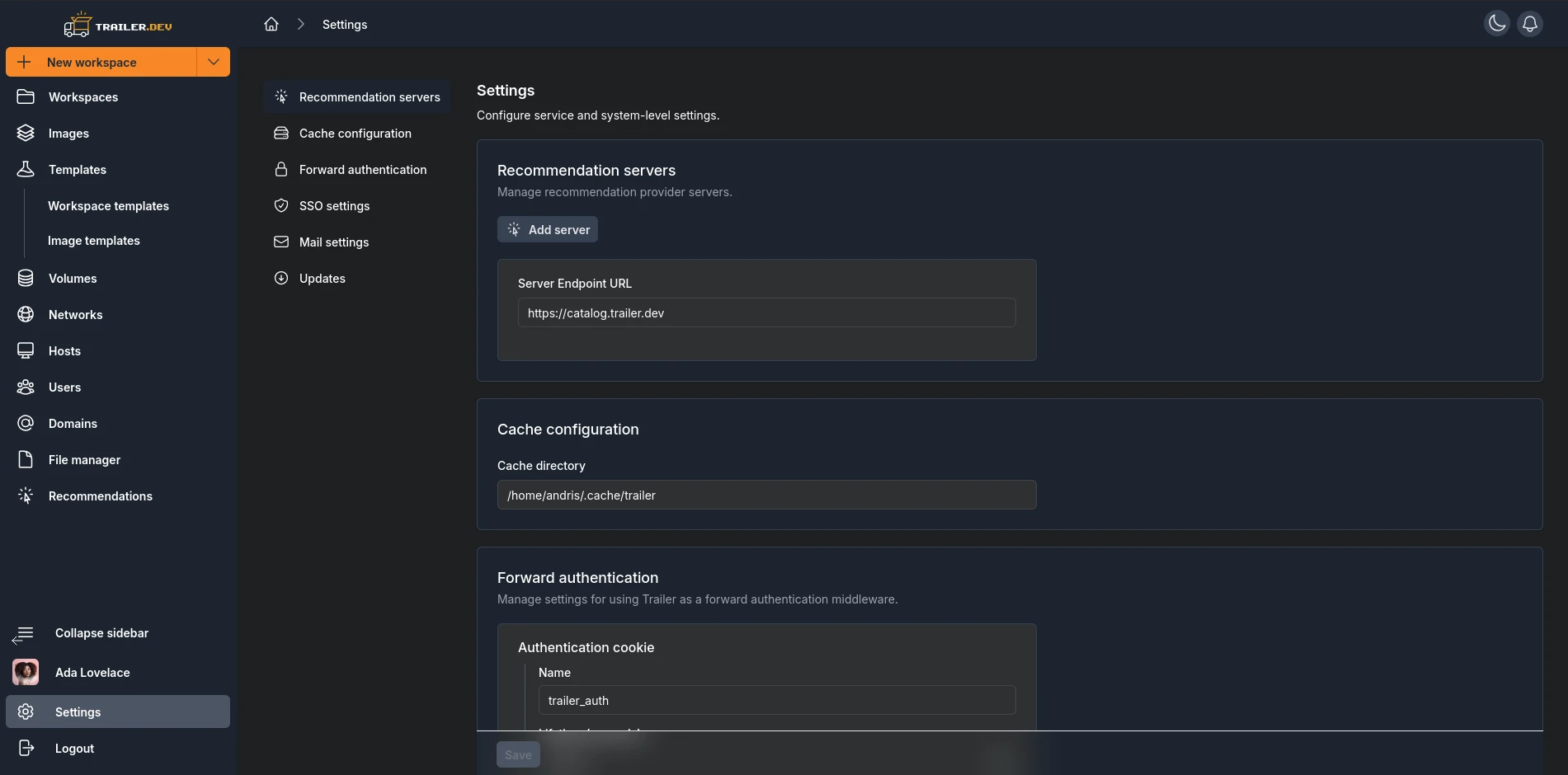Click Ada Lovelace user name
Viewport: 1568px width, 775px height.
click(x=92, y=672)
